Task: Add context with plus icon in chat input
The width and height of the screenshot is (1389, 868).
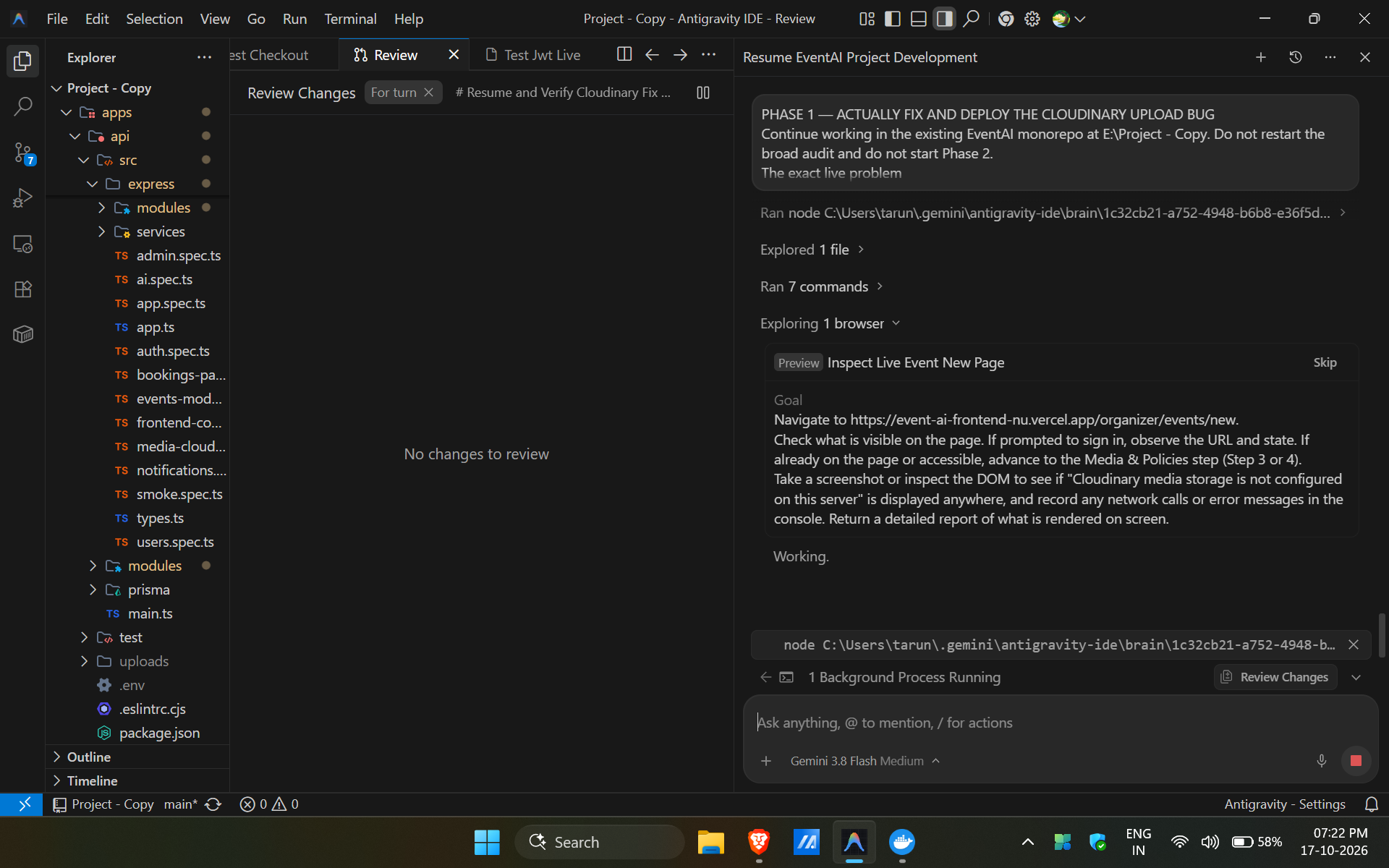Action: click(766, 761)
